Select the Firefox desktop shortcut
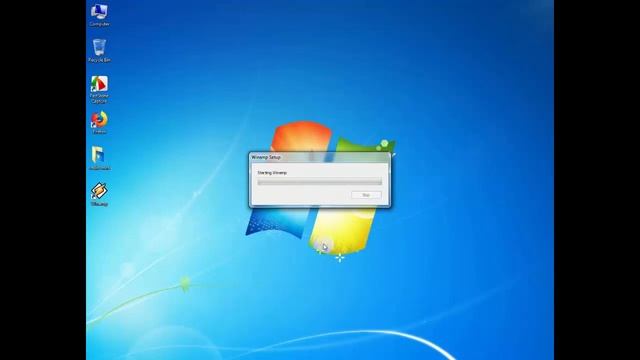640x360 pixels. 99,122
